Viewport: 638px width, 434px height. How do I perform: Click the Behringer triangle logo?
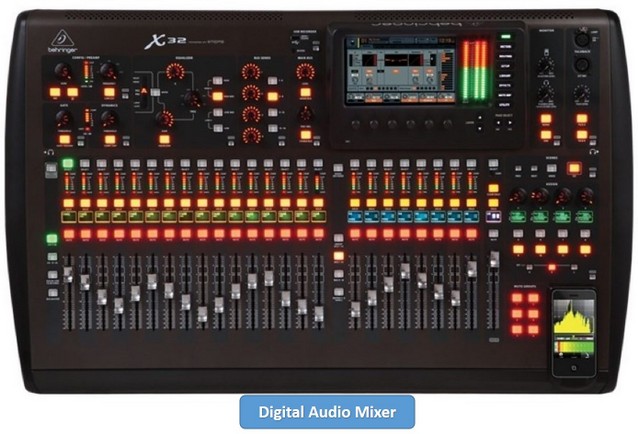coord(62,38)
